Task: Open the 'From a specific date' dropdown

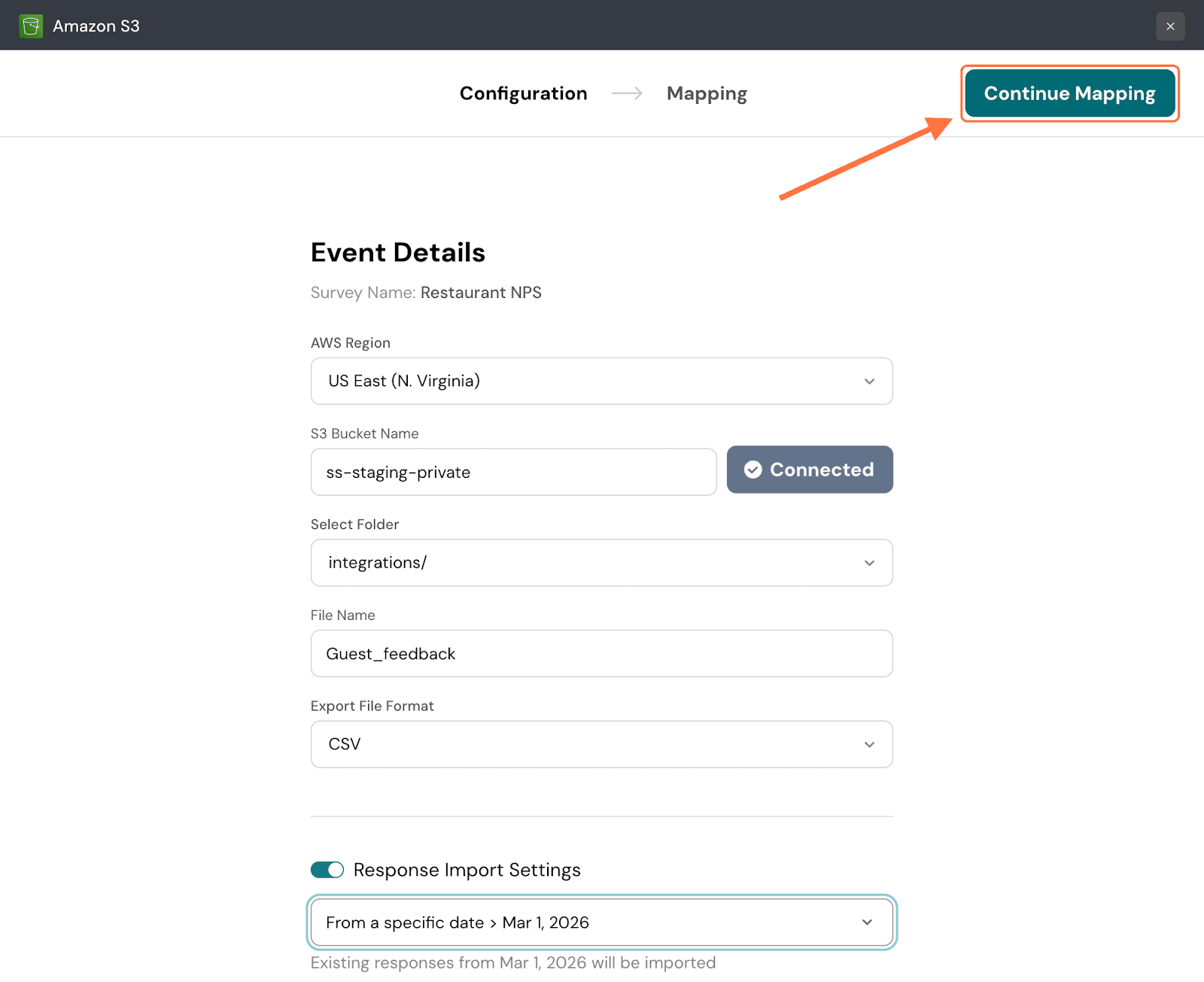Action: point(587,923)
